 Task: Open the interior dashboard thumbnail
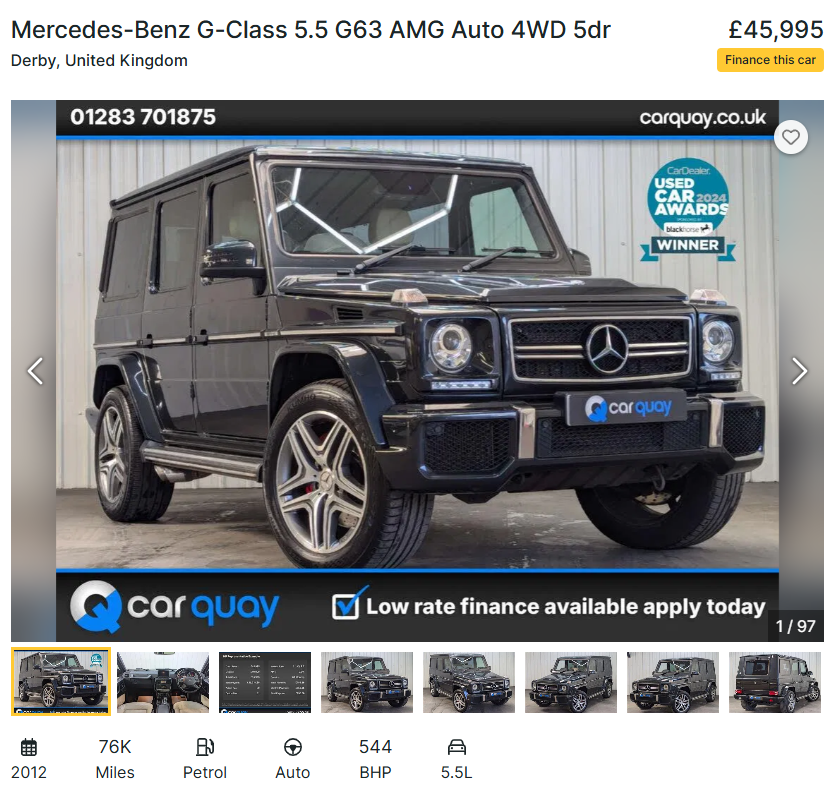click(163, 682)
